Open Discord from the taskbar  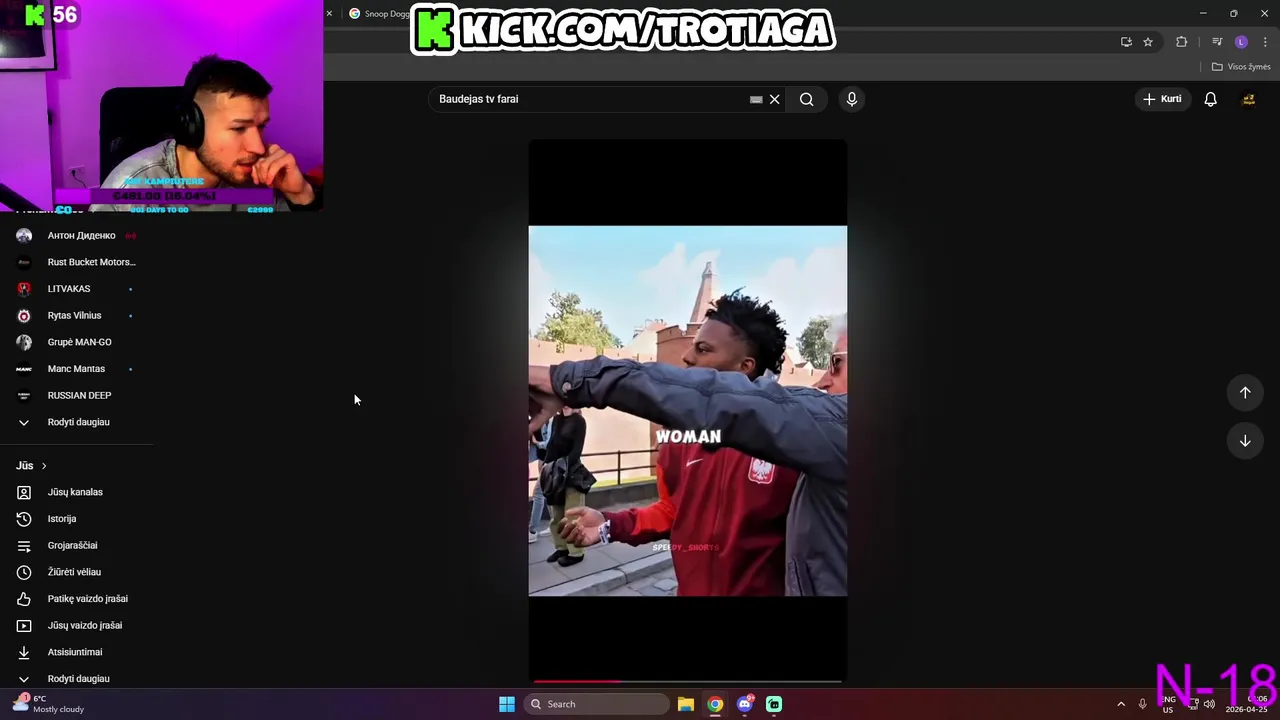pos(745,704)
